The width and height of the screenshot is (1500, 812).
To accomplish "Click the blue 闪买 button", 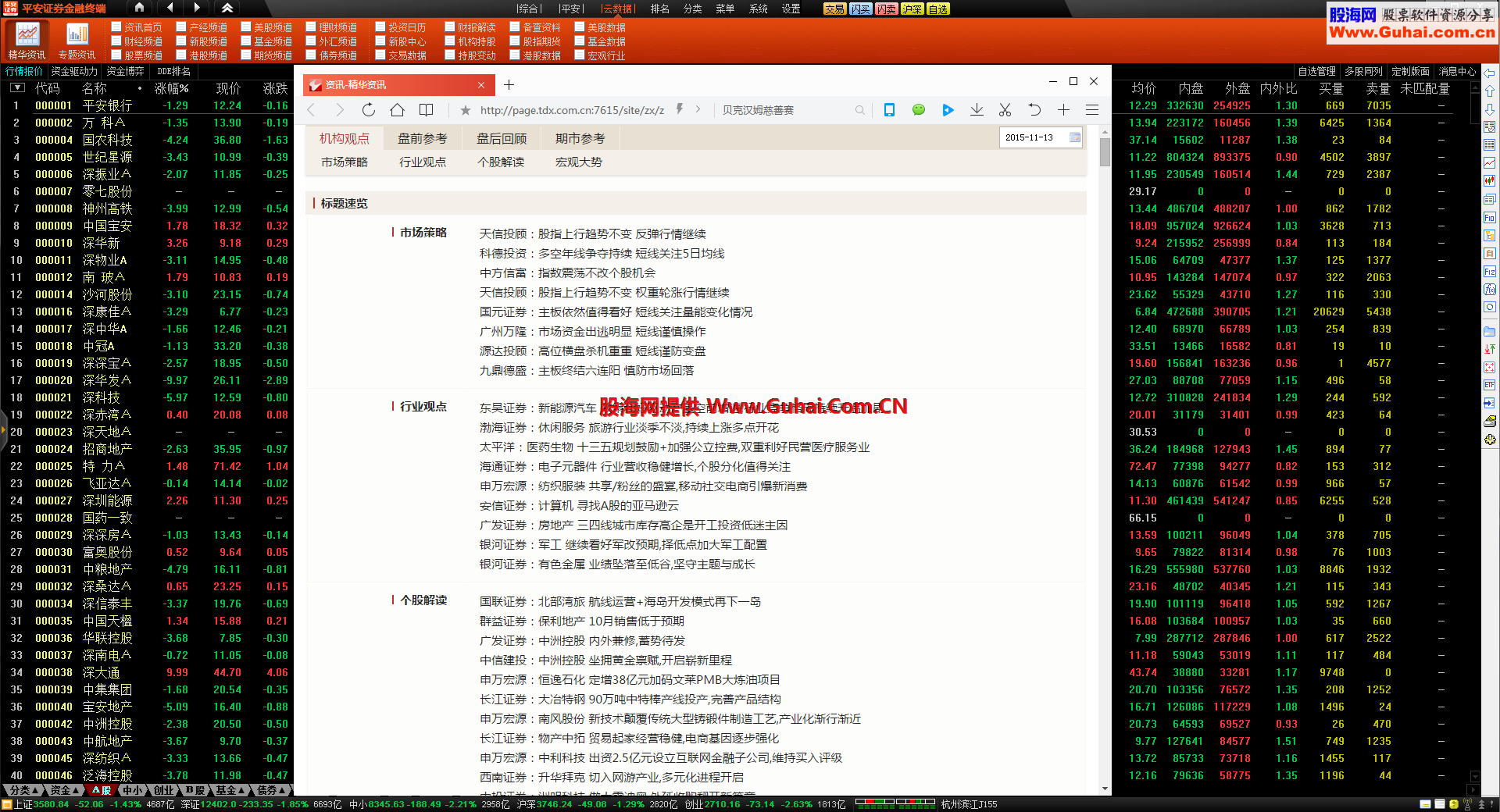I will 860,9.
